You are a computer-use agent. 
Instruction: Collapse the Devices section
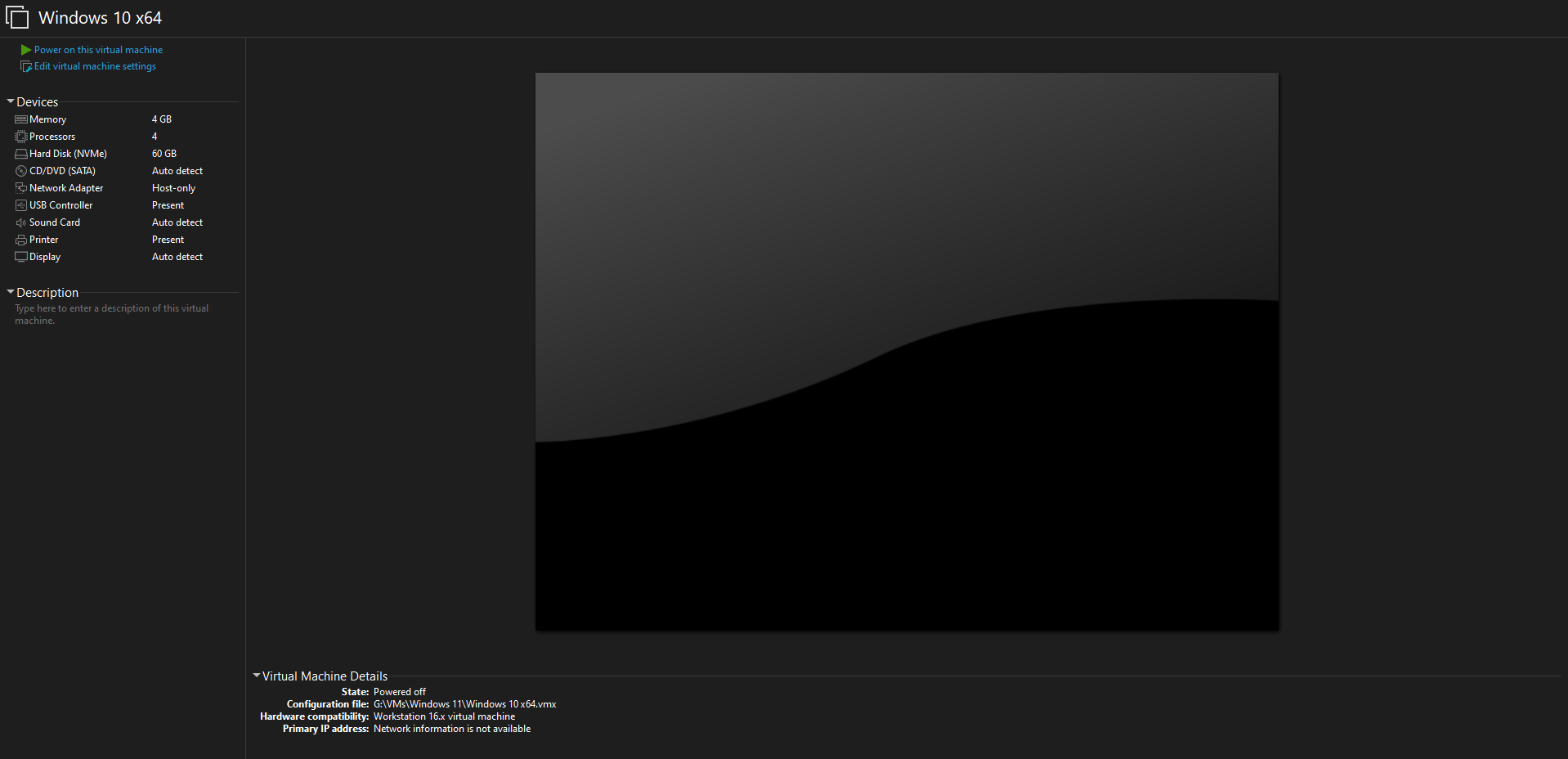coord(11,101)
